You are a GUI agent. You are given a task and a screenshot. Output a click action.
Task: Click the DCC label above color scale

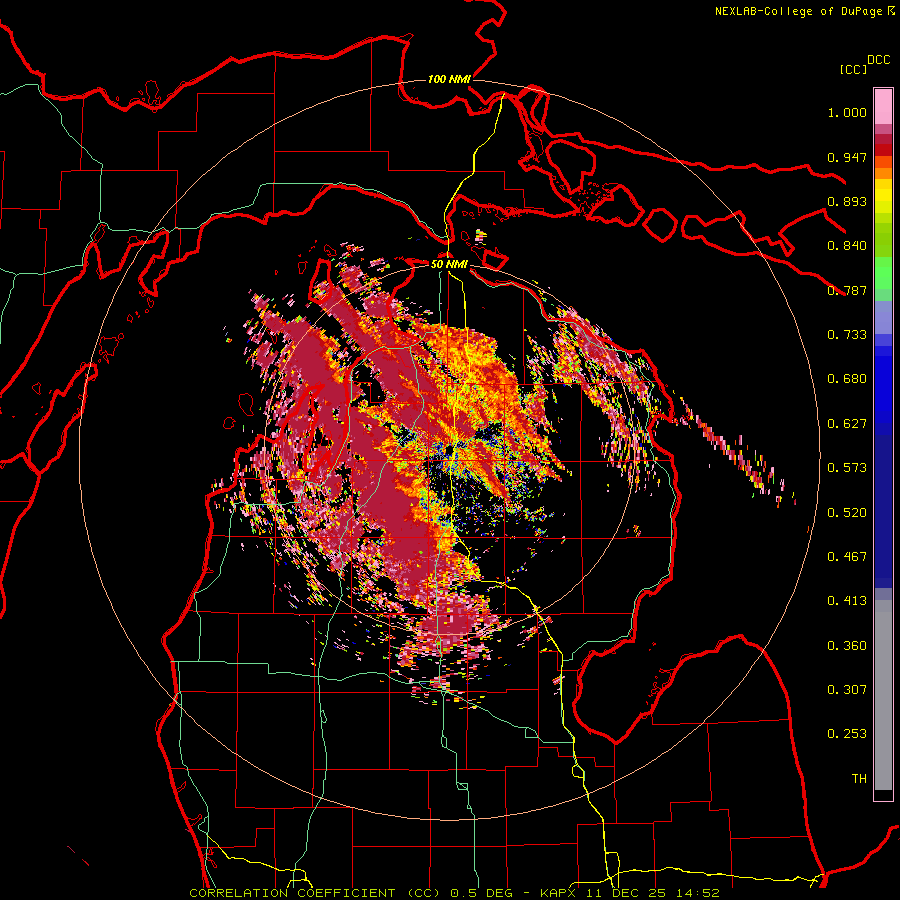[879, 60]
